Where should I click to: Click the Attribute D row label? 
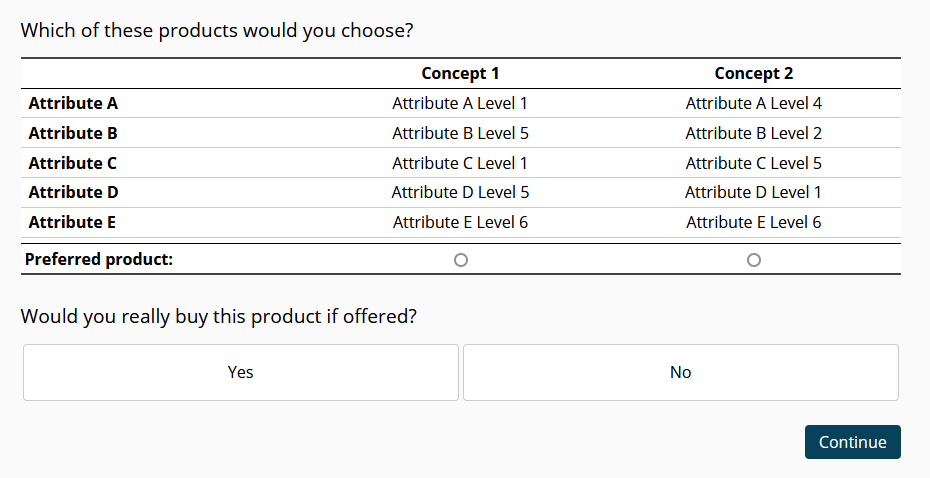[73, 192]
